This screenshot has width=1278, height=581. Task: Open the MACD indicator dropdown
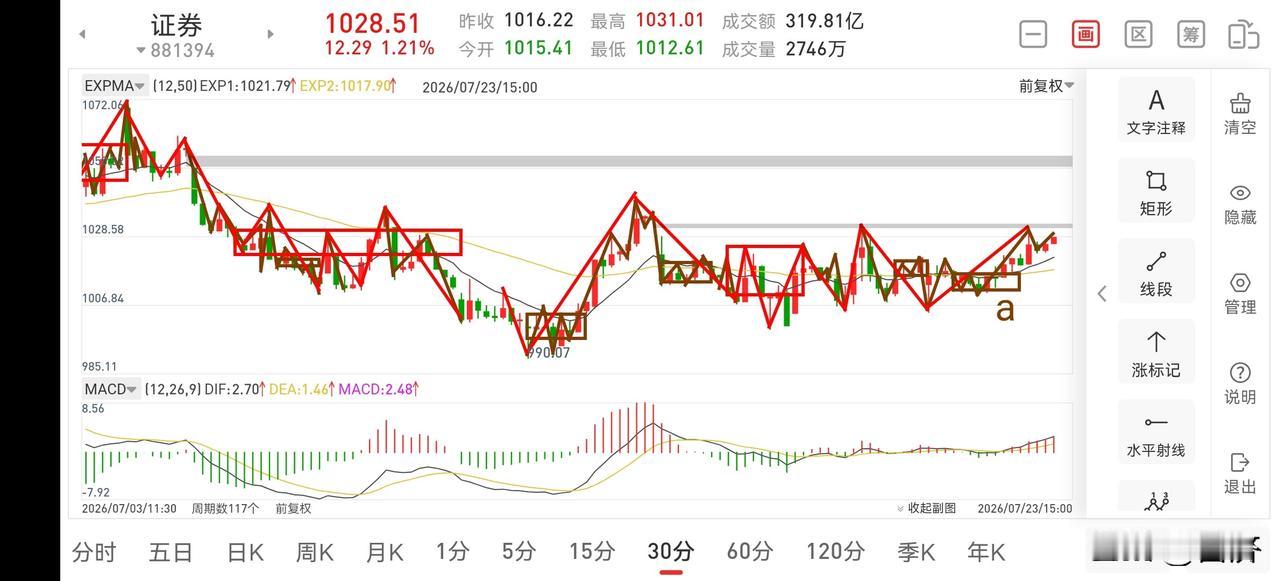click(x=110, y=389)
